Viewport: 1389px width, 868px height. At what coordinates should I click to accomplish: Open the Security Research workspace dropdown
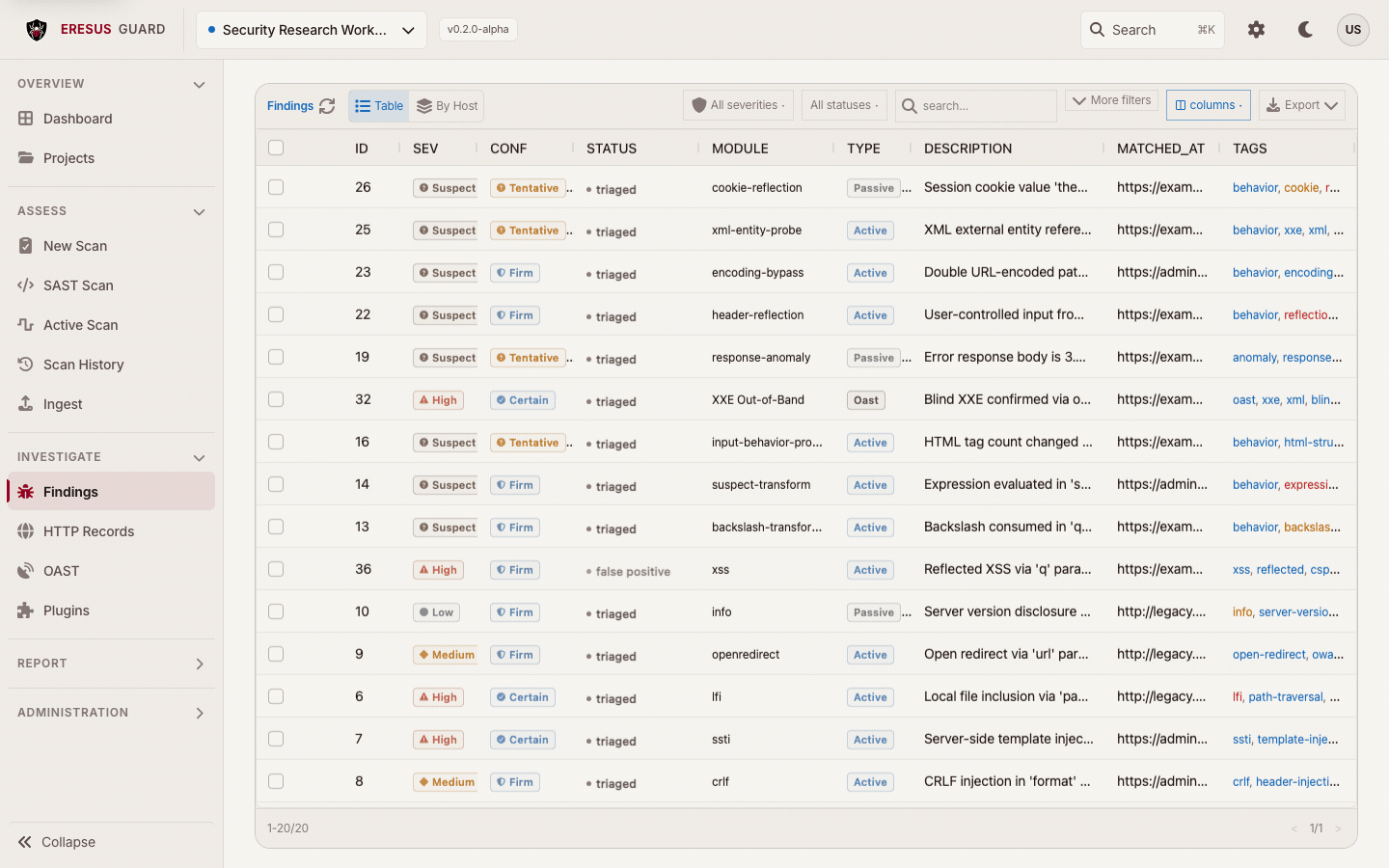[x=312, y=30]
